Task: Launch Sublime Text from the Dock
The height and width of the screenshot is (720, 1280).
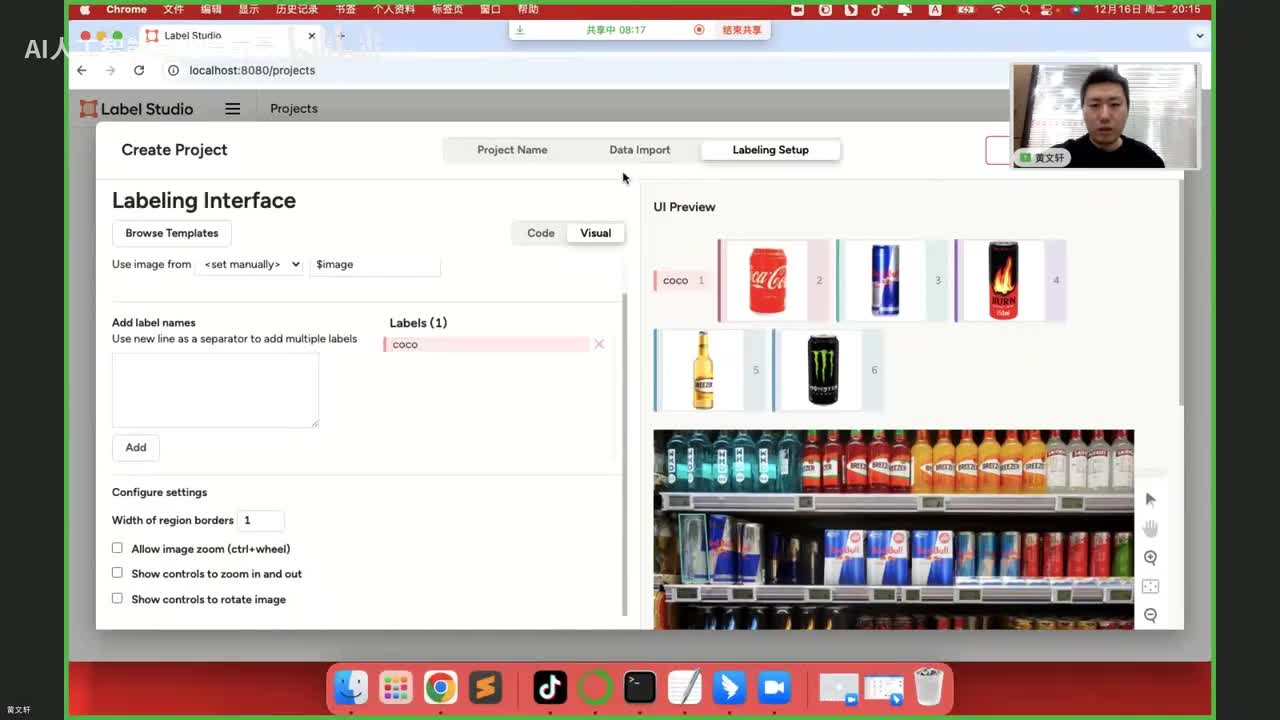Action: pos(485,687)
